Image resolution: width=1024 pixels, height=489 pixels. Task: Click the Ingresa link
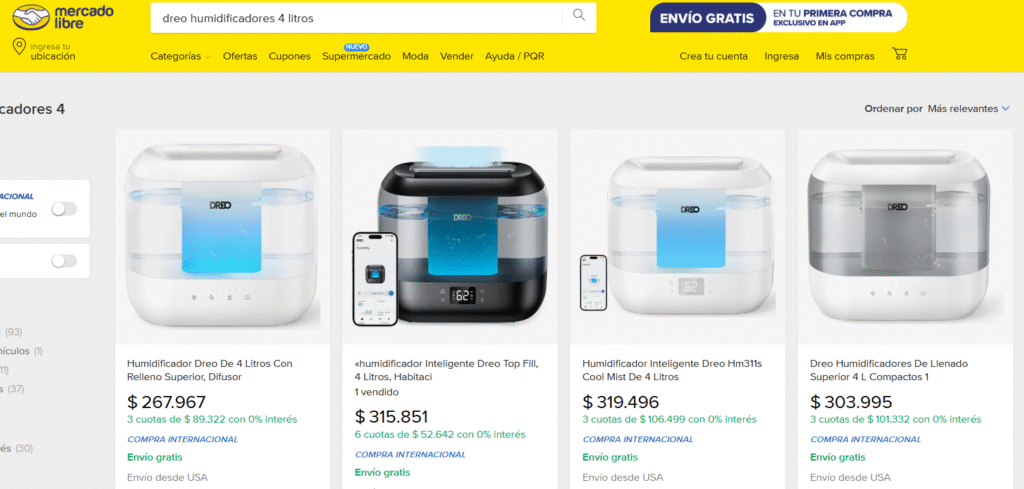782,56
